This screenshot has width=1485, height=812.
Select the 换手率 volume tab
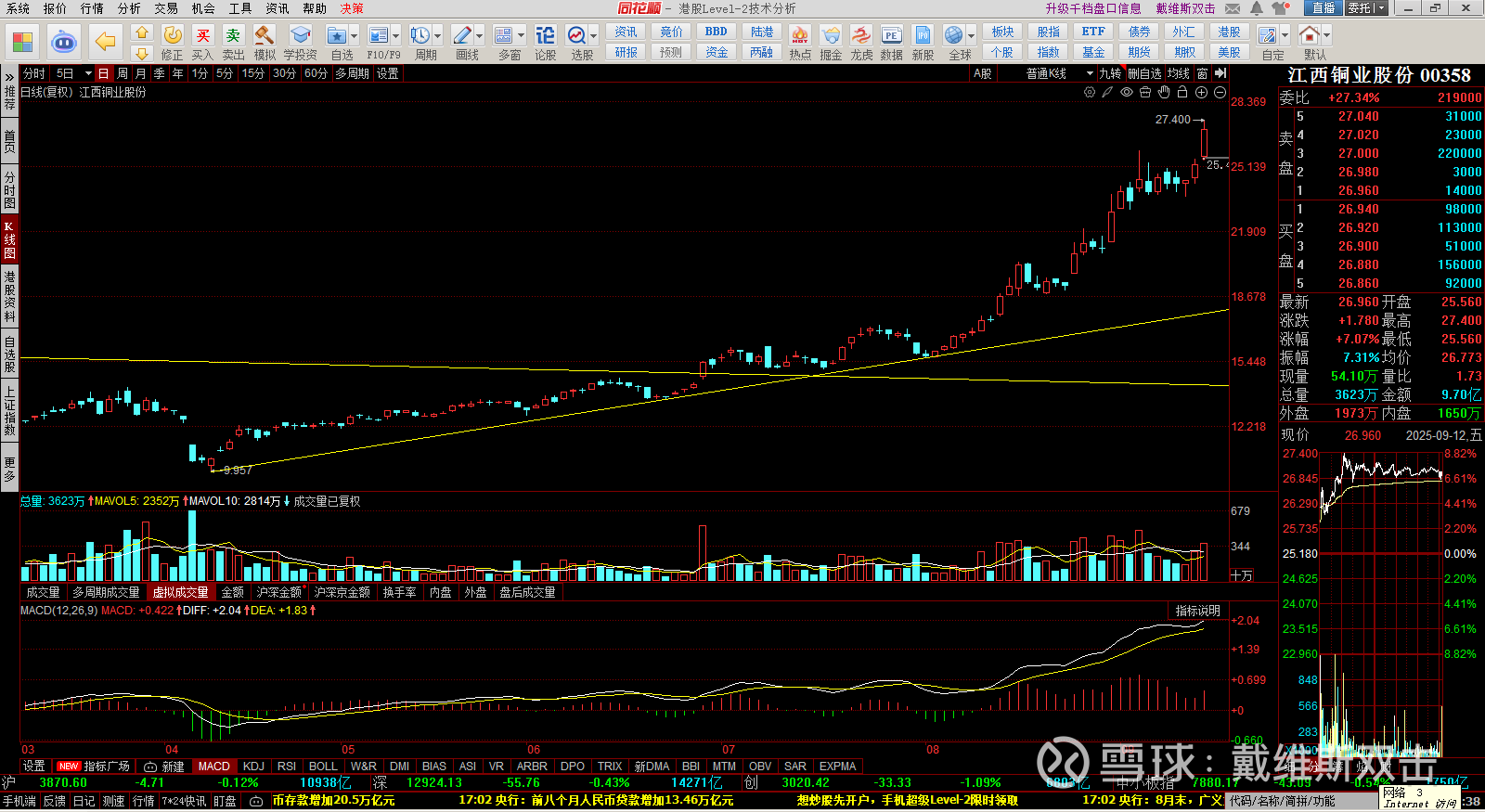click(x=399, y=592)
